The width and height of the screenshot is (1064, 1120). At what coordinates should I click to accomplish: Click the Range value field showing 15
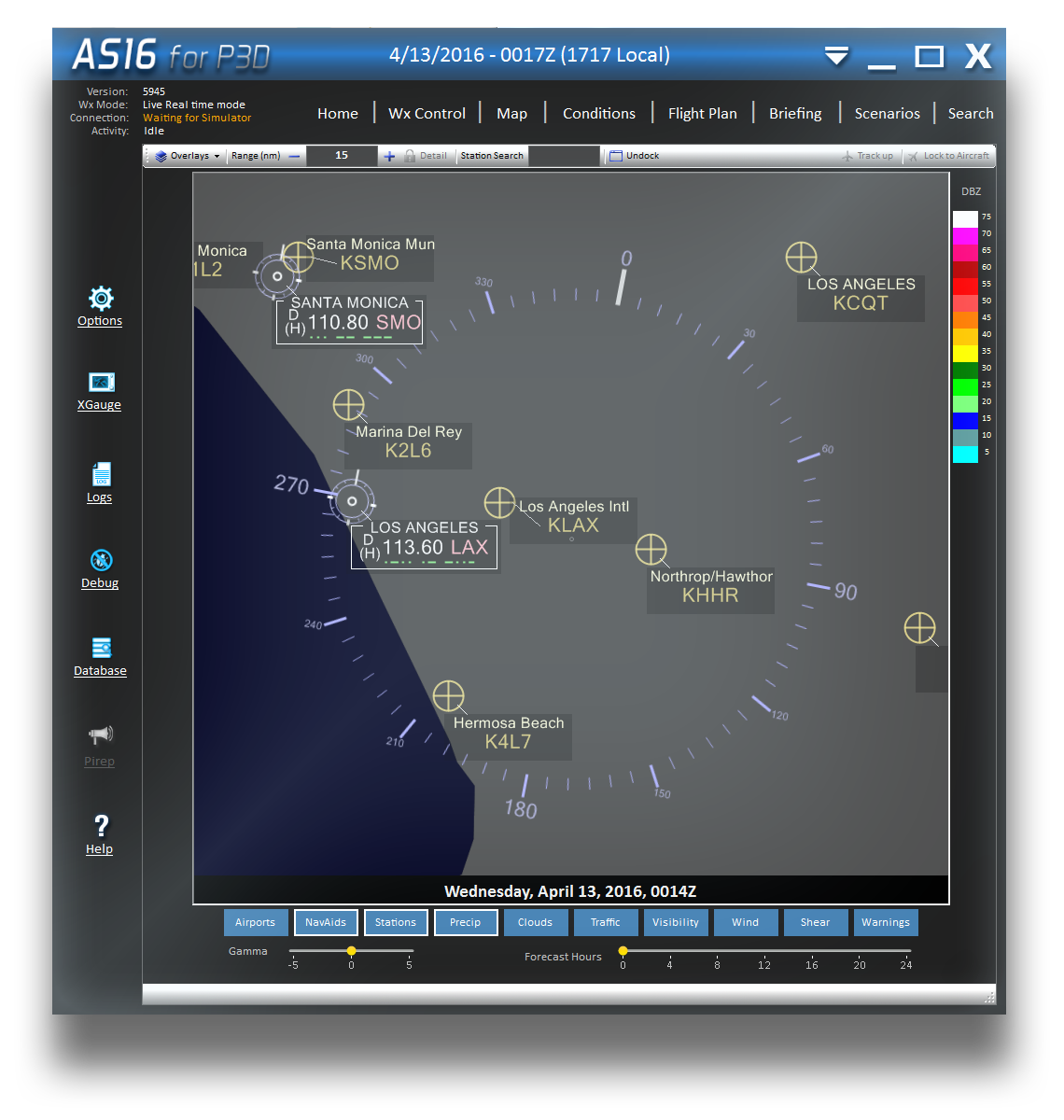point(342,156)
